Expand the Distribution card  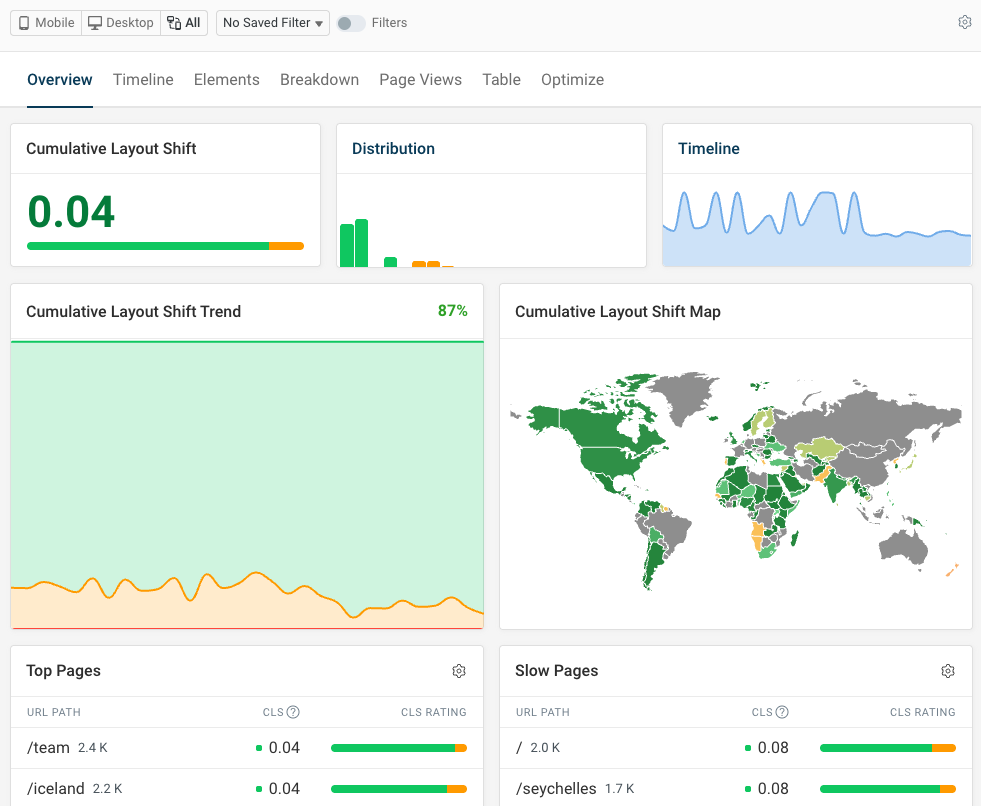pos(393,148)
